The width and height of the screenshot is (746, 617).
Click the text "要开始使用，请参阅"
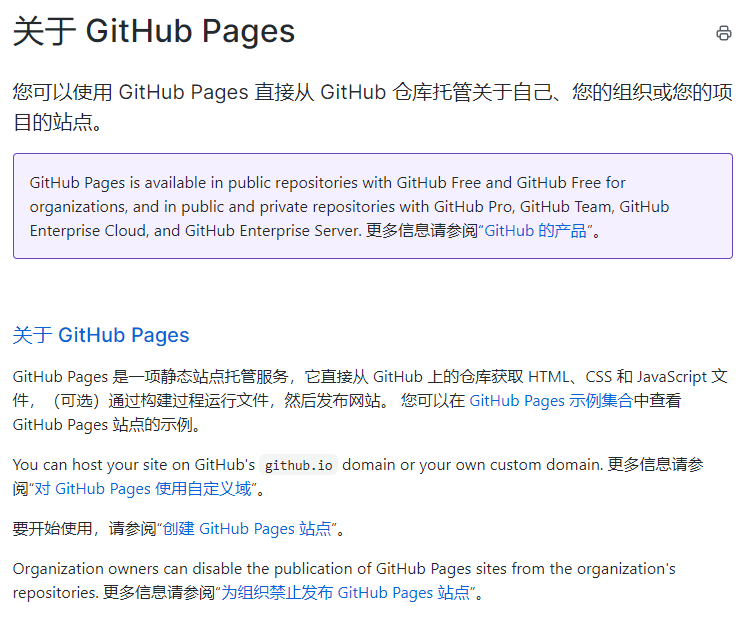(x=84, y=529)
